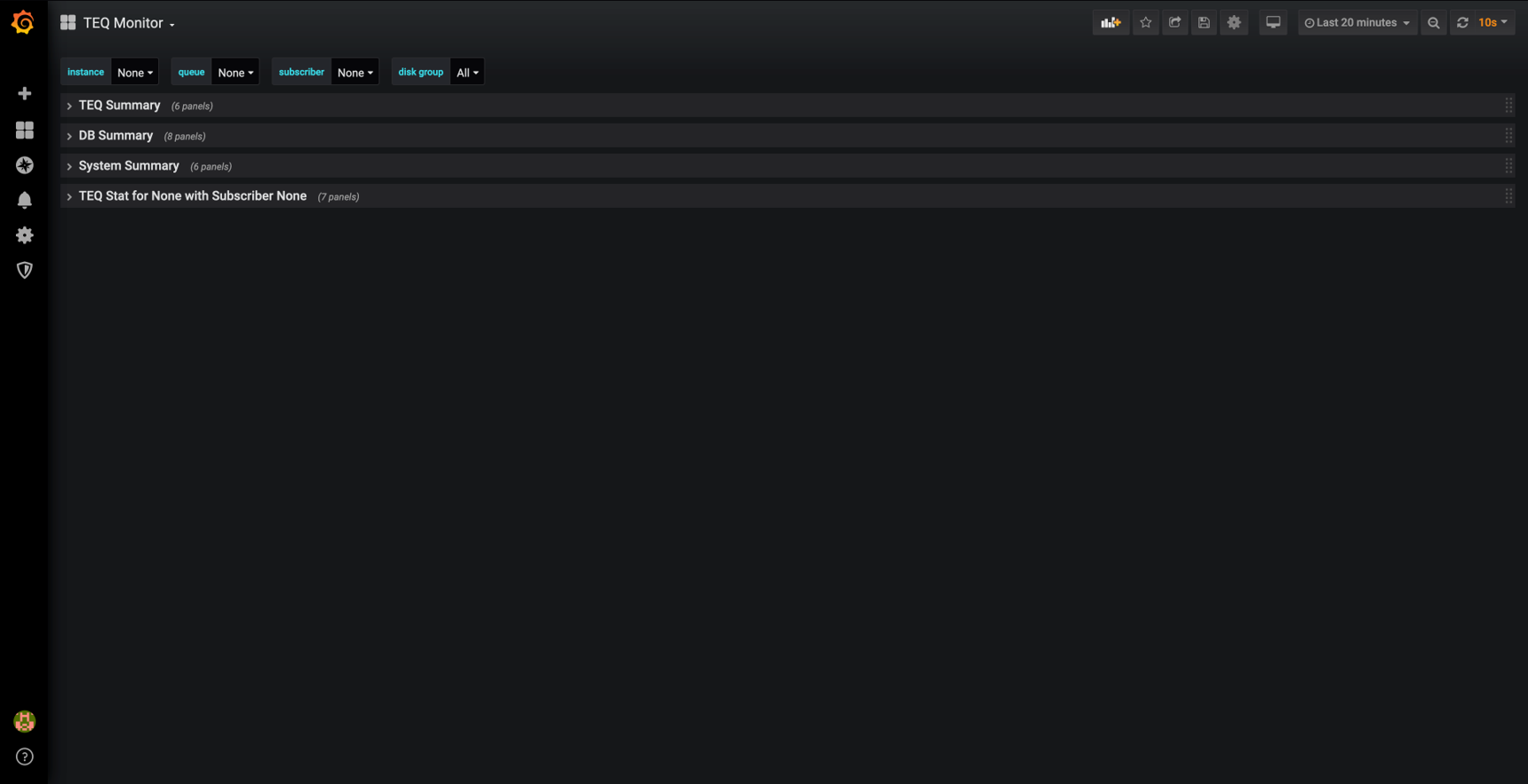Open the Last 20 minutes time picker
The height and width of the screenshot is (784, 1528).
point(1357,23)
